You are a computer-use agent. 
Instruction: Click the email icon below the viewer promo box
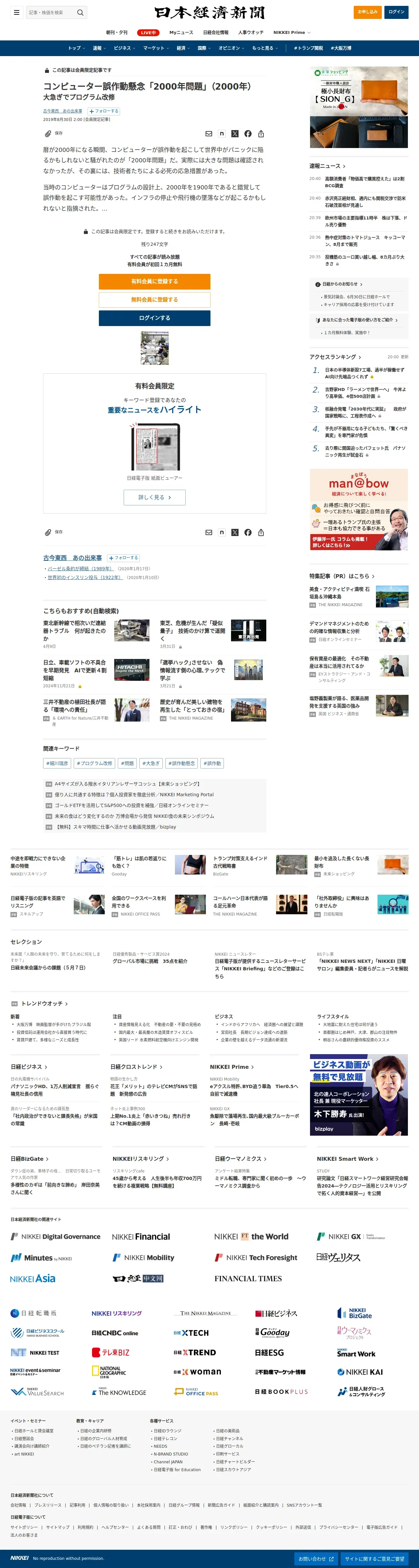pos(209,532)
